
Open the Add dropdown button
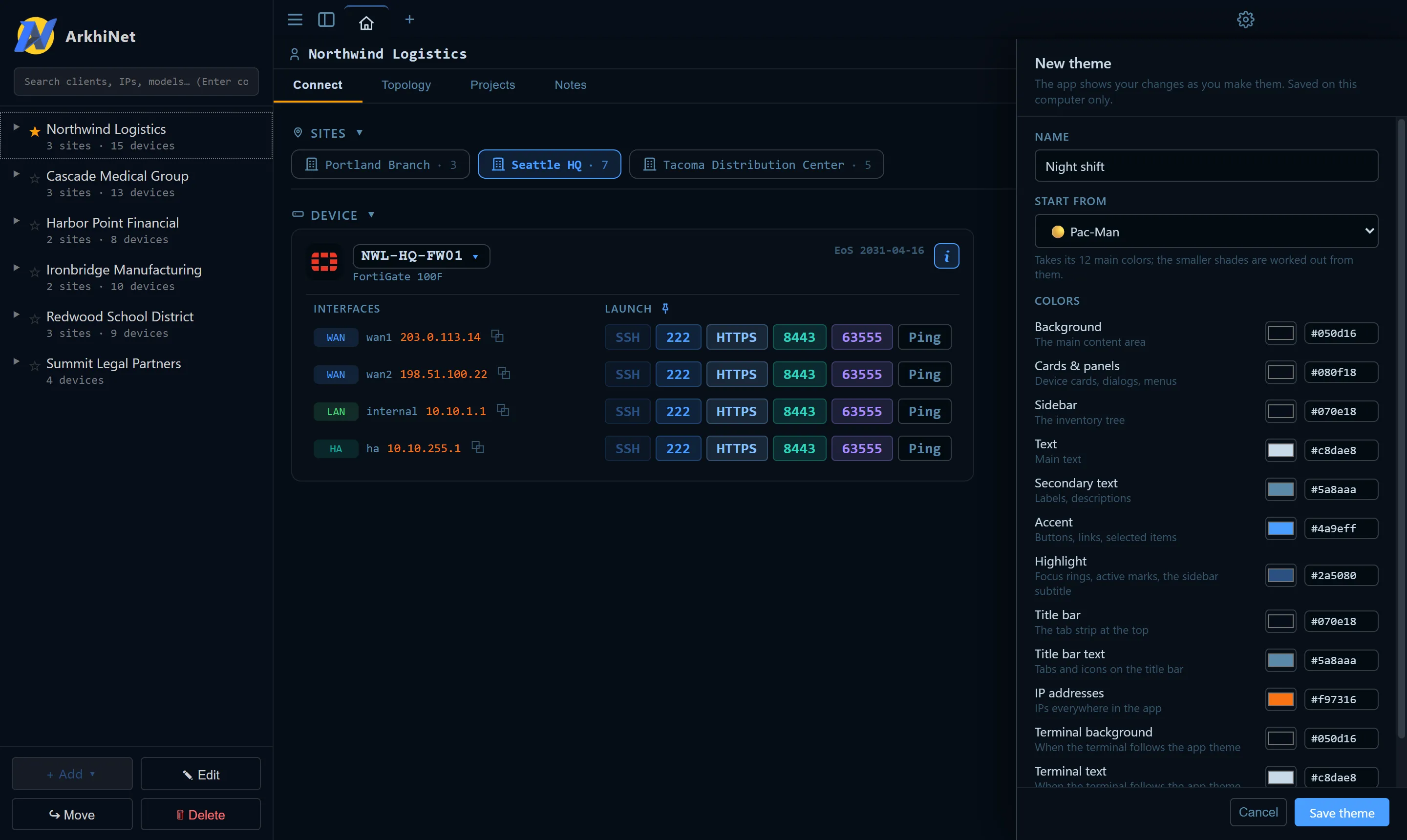(72, 774)
